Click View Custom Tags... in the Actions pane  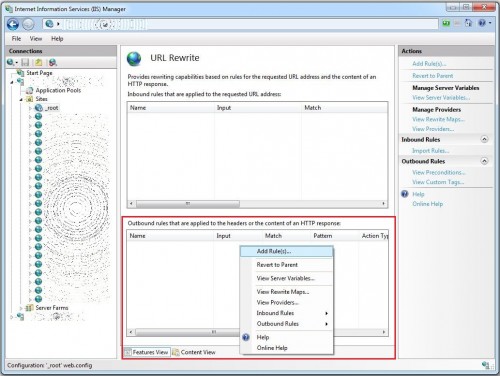438,182
